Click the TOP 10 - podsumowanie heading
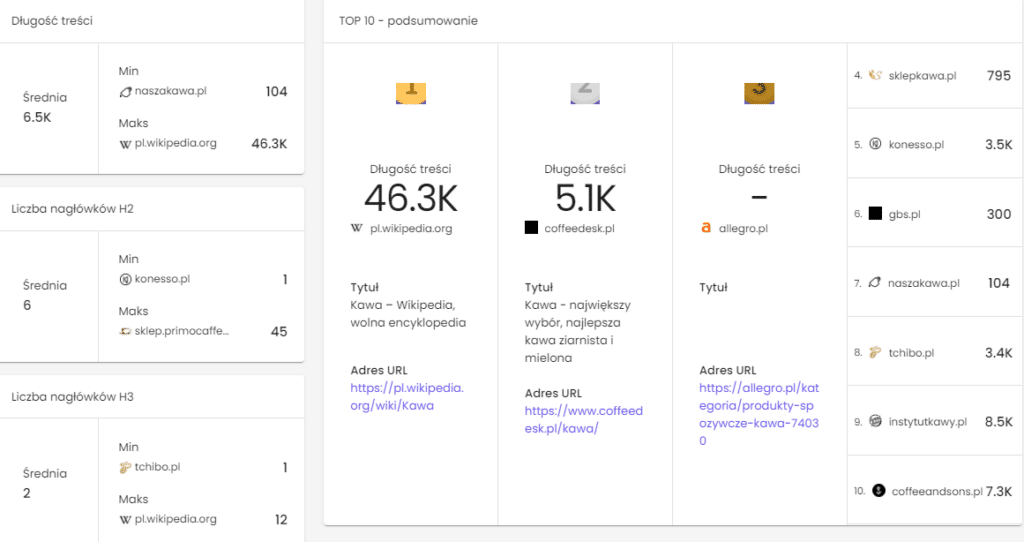1024x542 pixels. point(408,21)
